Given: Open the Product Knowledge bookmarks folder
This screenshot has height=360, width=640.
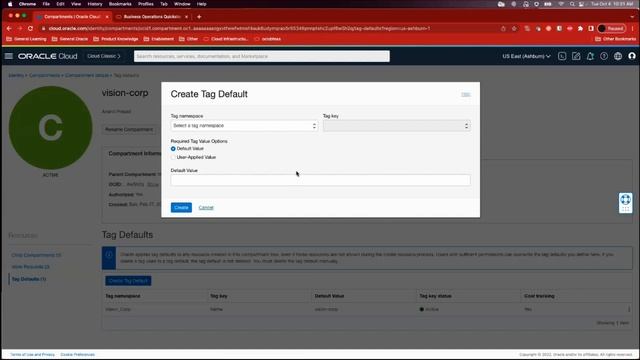Looking at the screenshot, I should pyautogui.click(x=116, y=39).
